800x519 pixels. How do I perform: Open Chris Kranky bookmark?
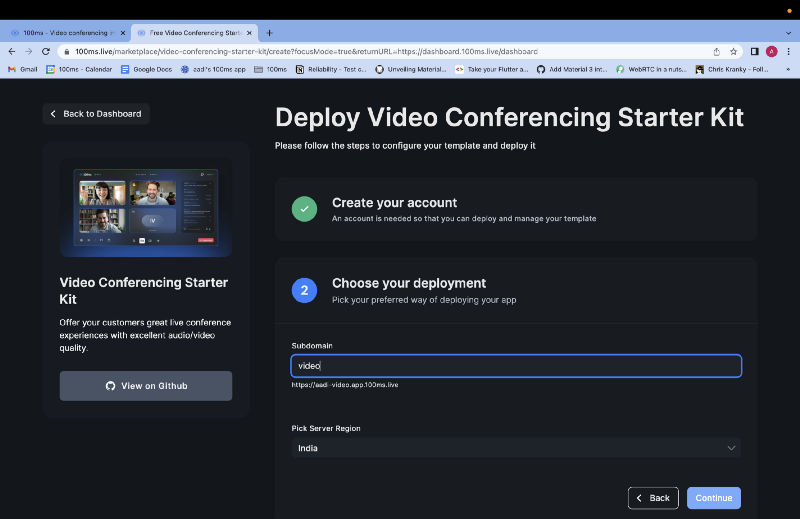point(732,69)
